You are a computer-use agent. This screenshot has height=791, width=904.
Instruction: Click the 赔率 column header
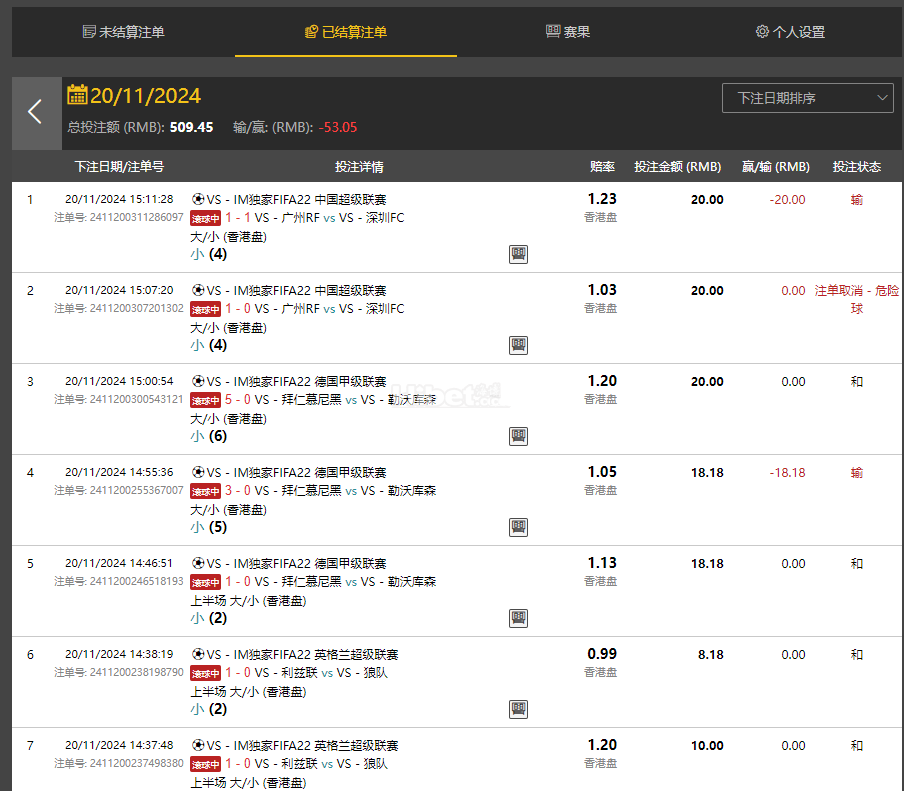click(x=602, y=167)
